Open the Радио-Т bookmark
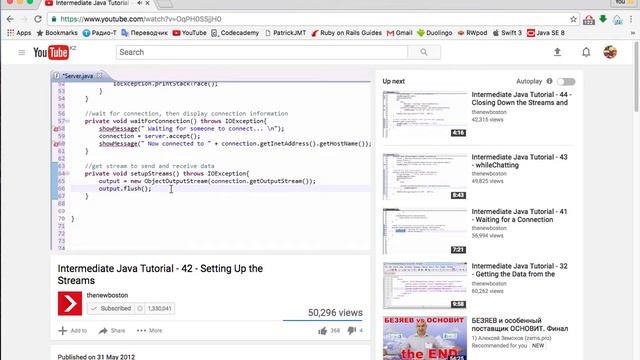Viewport: 640px width, 360px height. click(100, 33)
